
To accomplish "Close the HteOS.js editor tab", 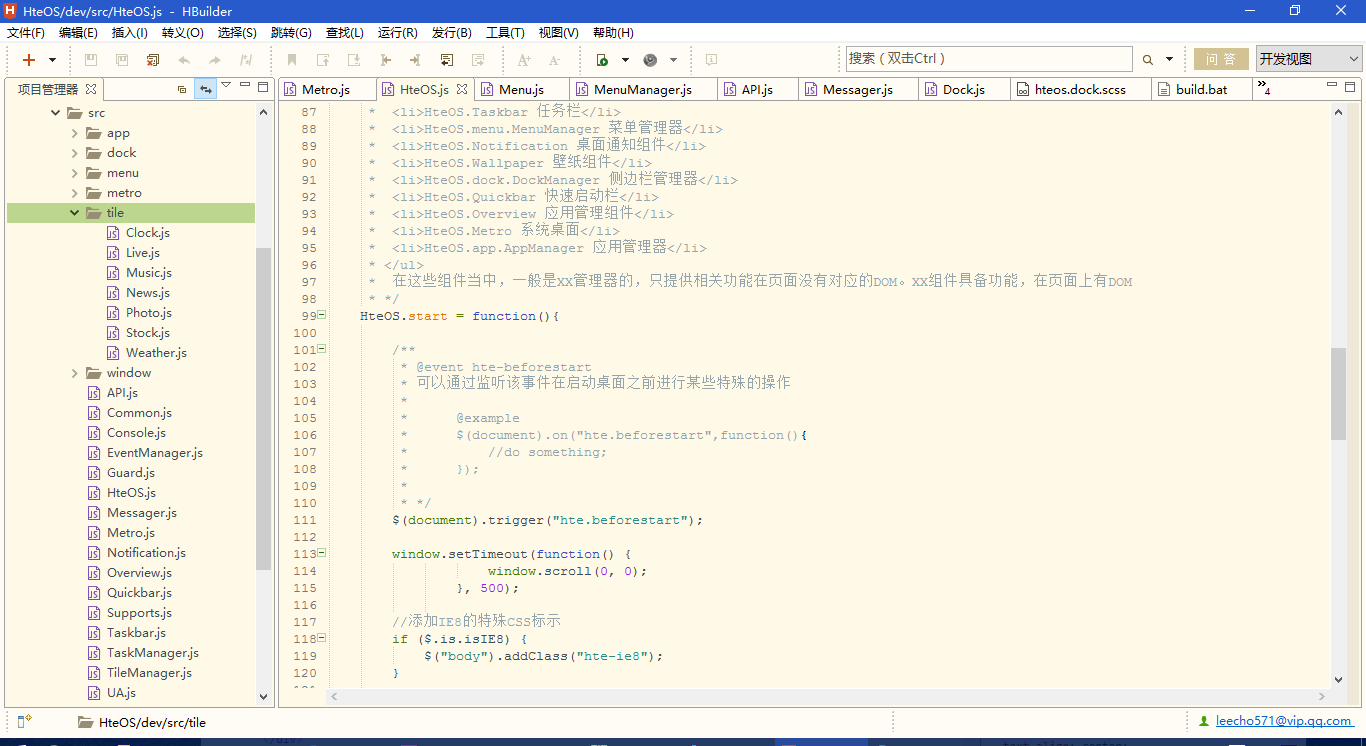I will pos(462,89).
